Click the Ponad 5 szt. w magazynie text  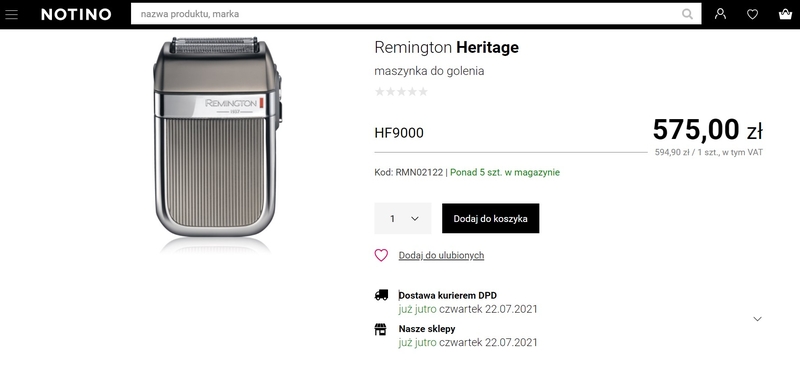tap(505, 173)
